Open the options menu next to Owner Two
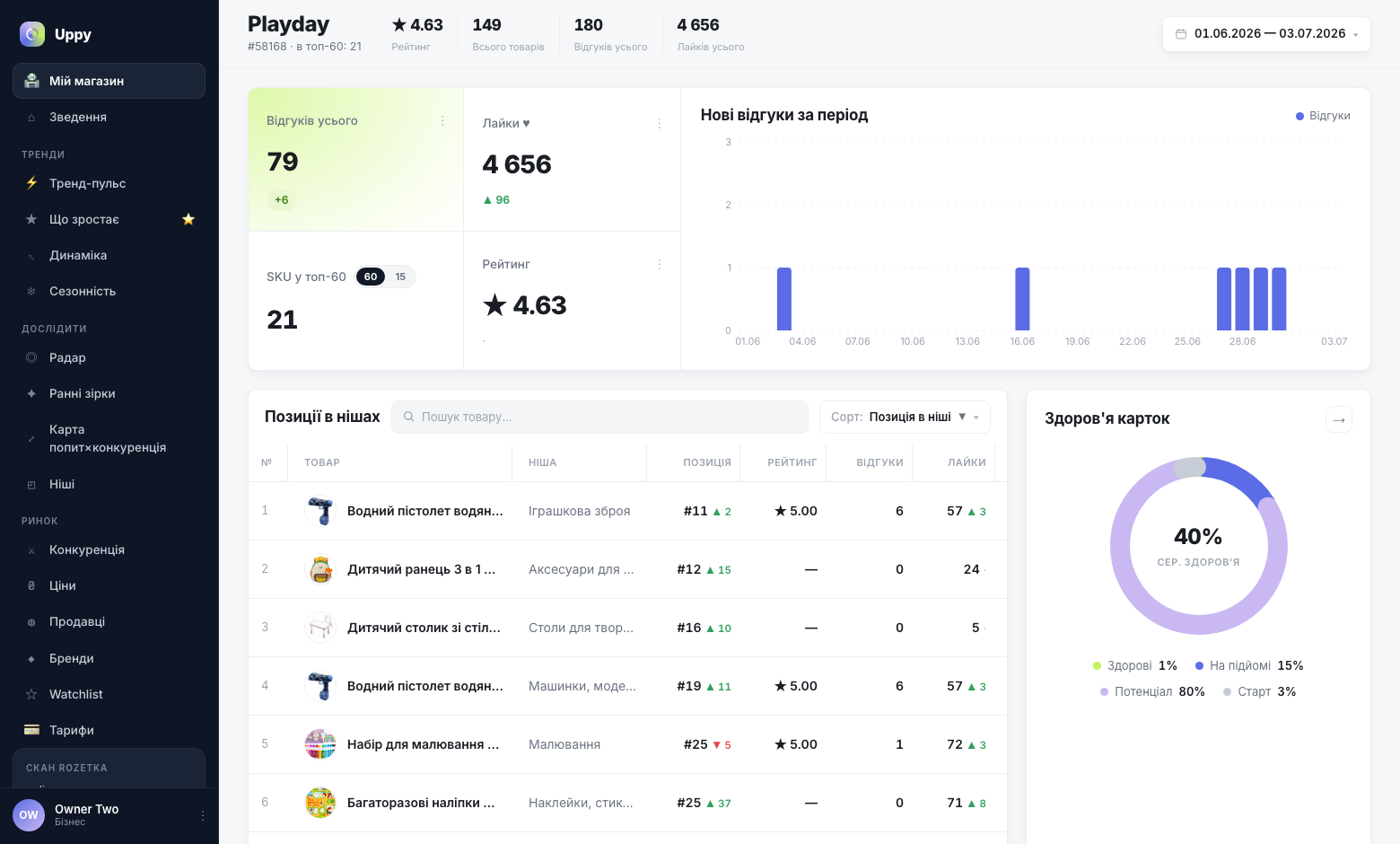 pos(203,815)
